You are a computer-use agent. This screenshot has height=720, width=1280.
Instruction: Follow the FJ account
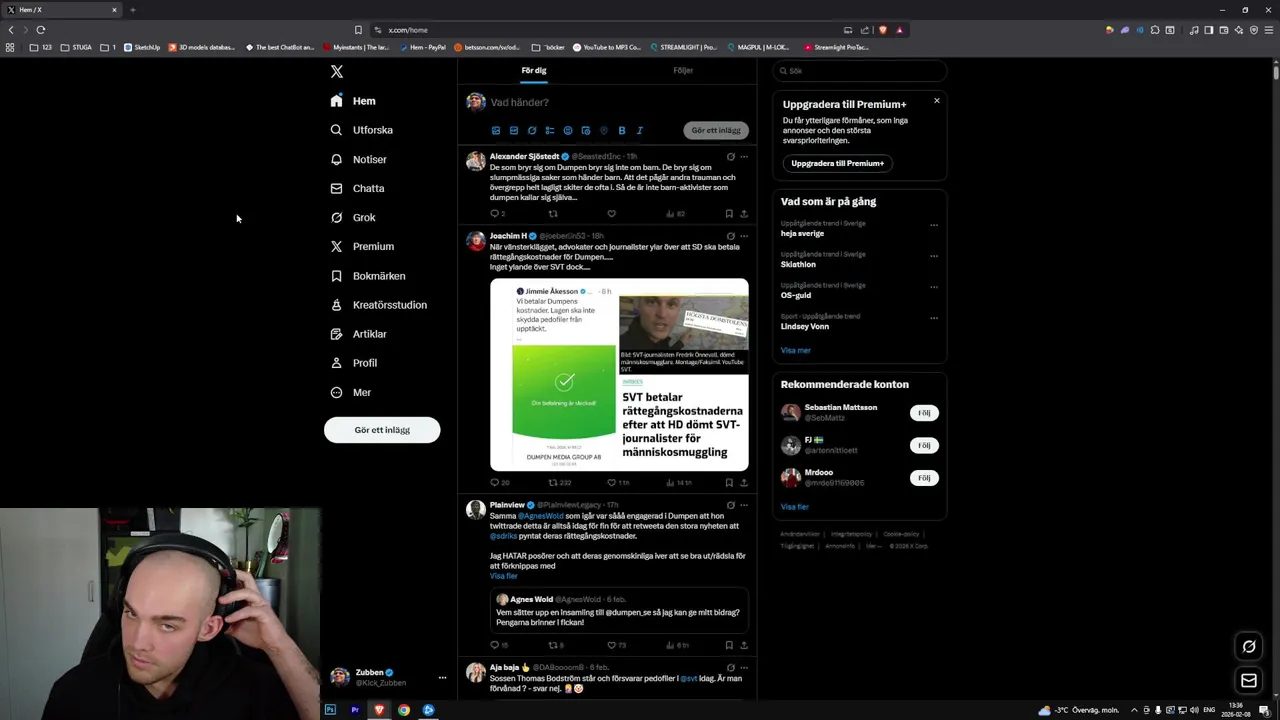pos(924,445)
